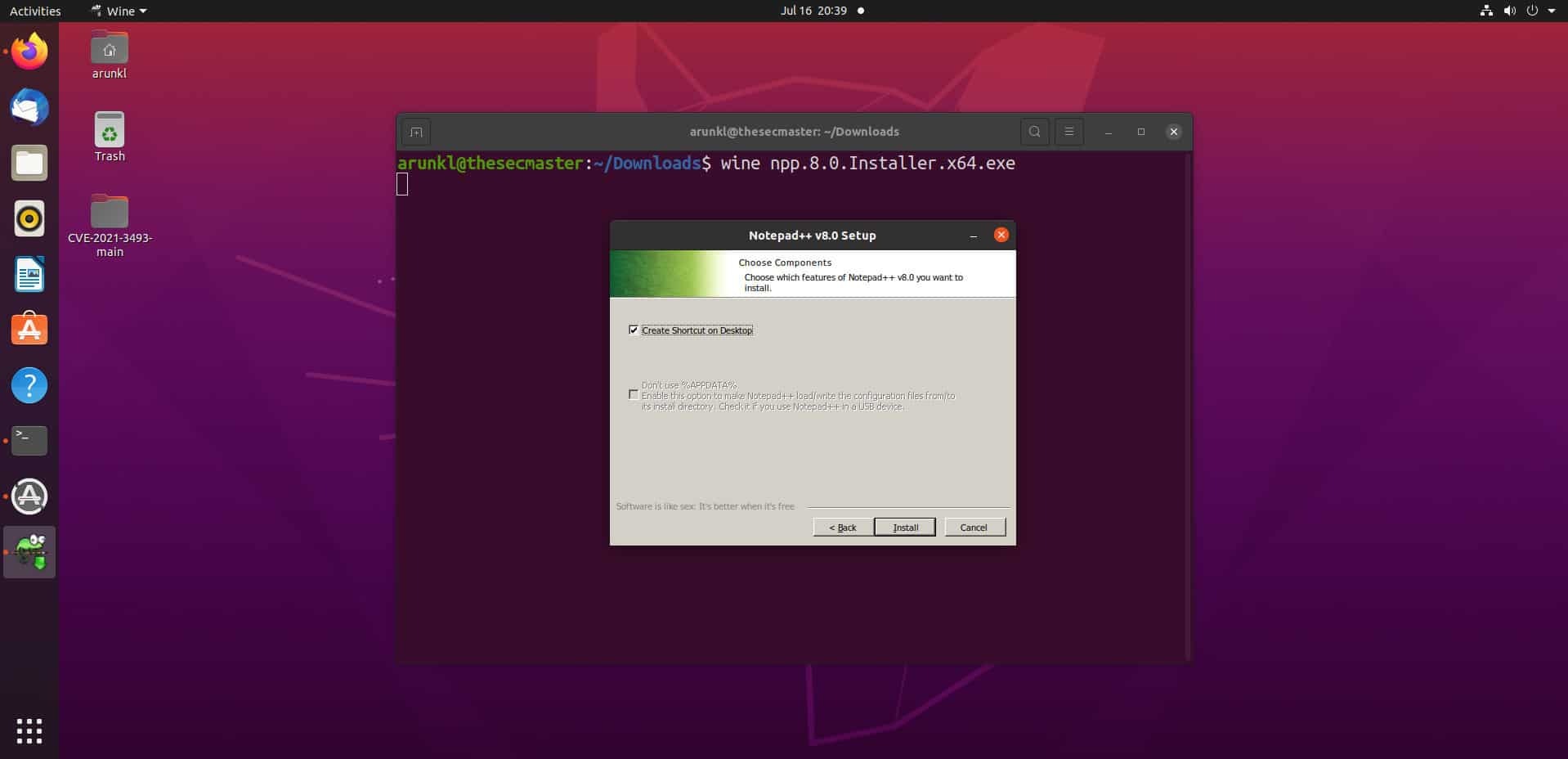Click the Don't use %APPDATA% checkbox
The height and width of the screenshot is (759, 1568).
[634, 394]
